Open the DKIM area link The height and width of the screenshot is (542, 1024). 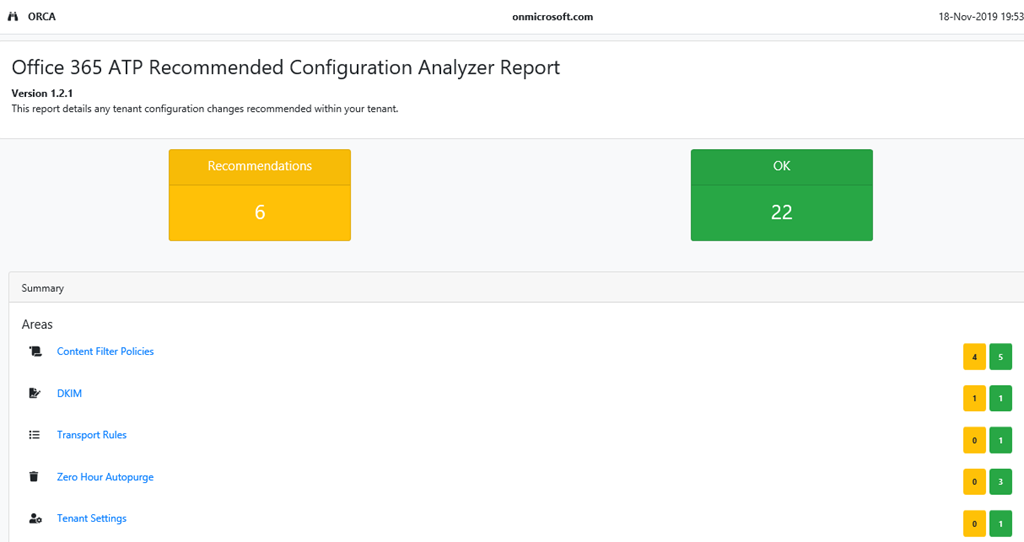69,394
